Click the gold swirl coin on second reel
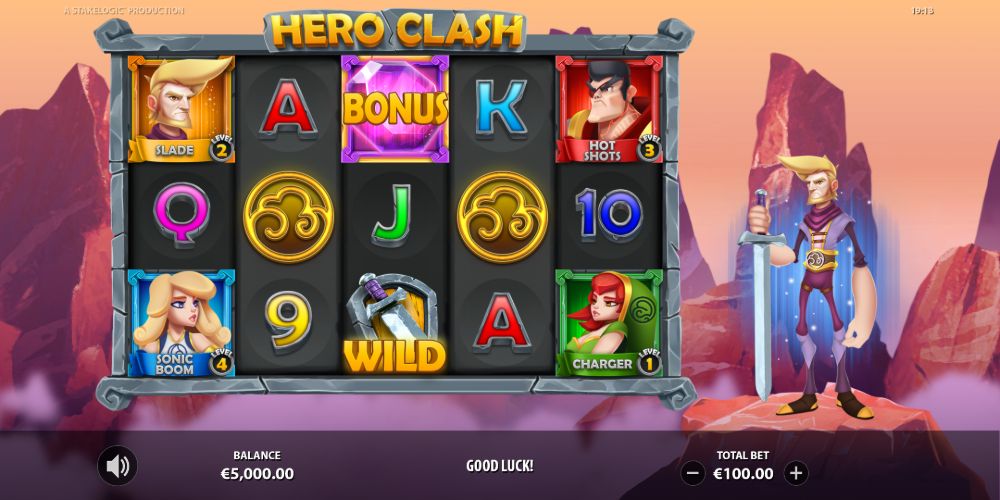This screenshot has width=1000, height=500. tap(288, 217)
